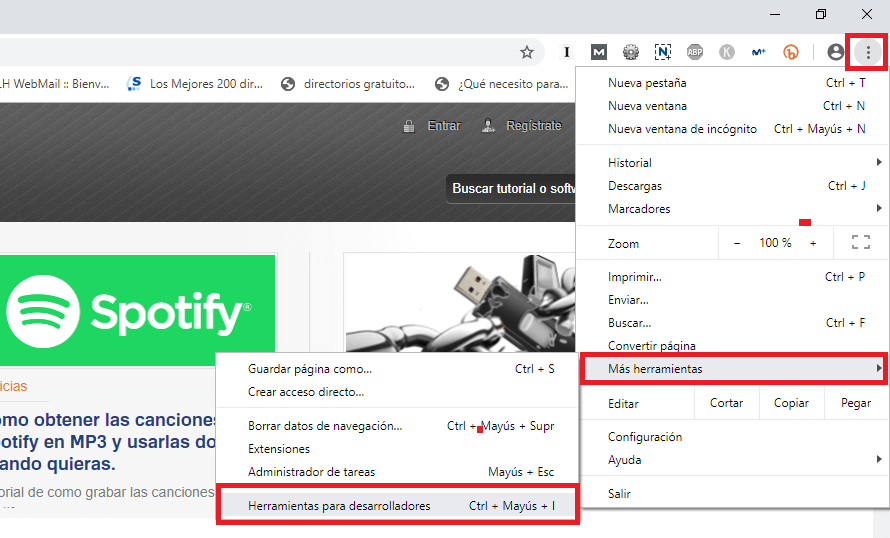The height and width of the screenshot is (538, 890).
Task: Click the blue 'M+' extension icon
Action: [758, 52]
